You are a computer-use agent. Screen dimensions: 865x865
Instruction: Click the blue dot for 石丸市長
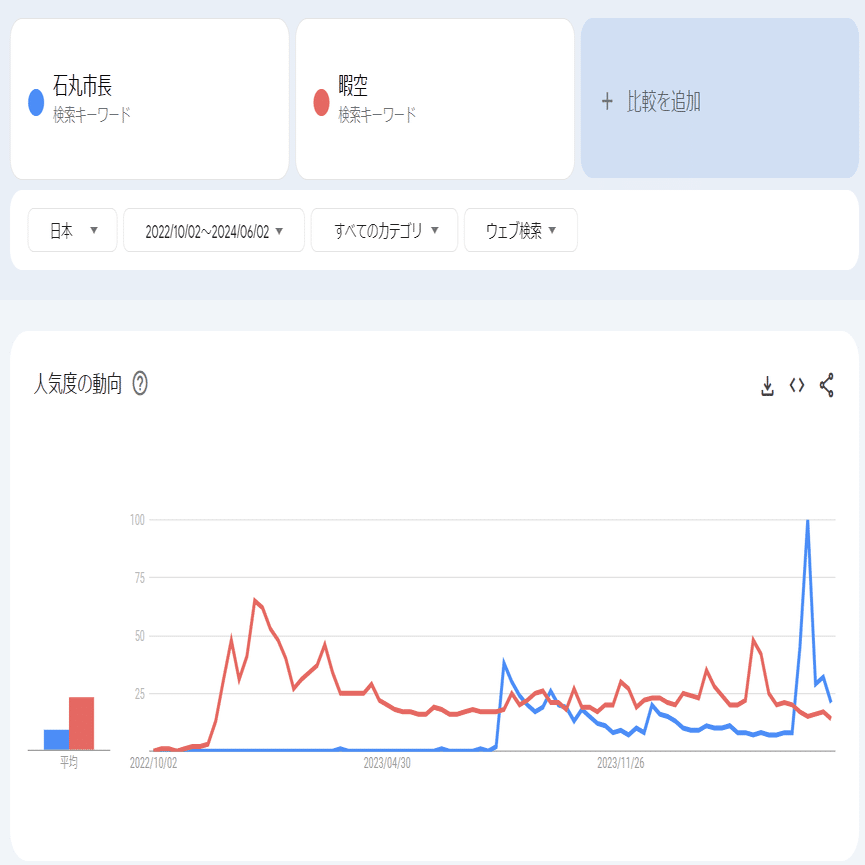click(36, 102)
